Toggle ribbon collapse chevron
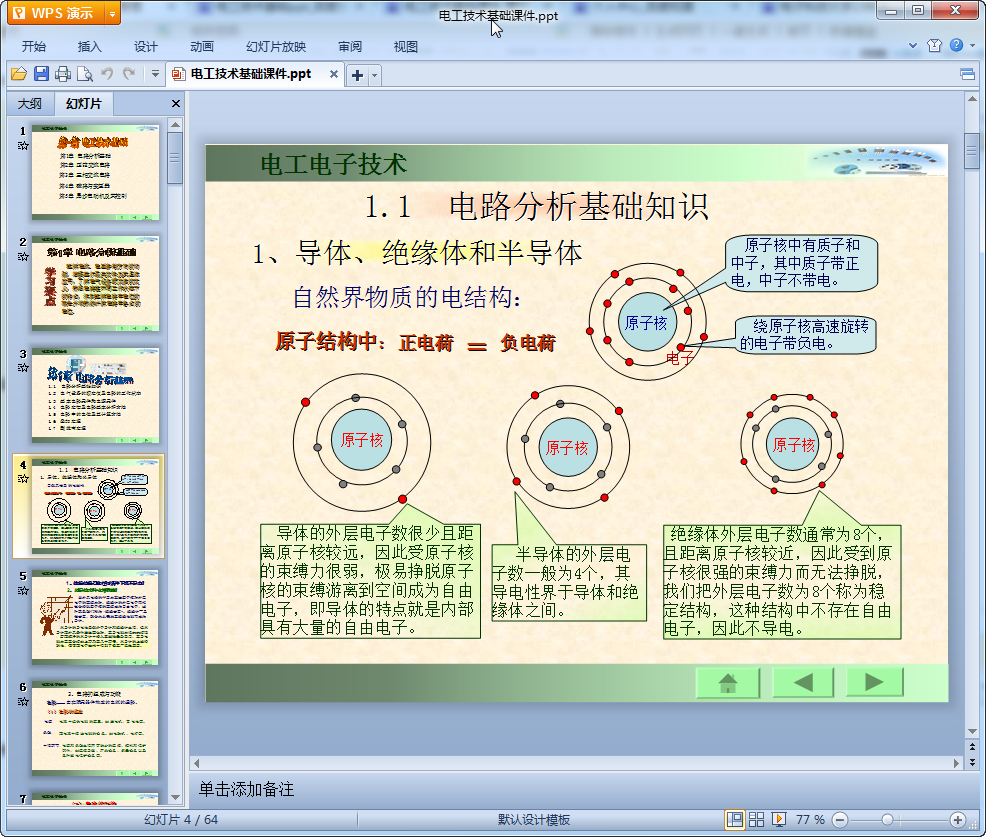Image resolution: width=986 pixels, height=837 pixels. pyautogui.click(x=913, y=45)
